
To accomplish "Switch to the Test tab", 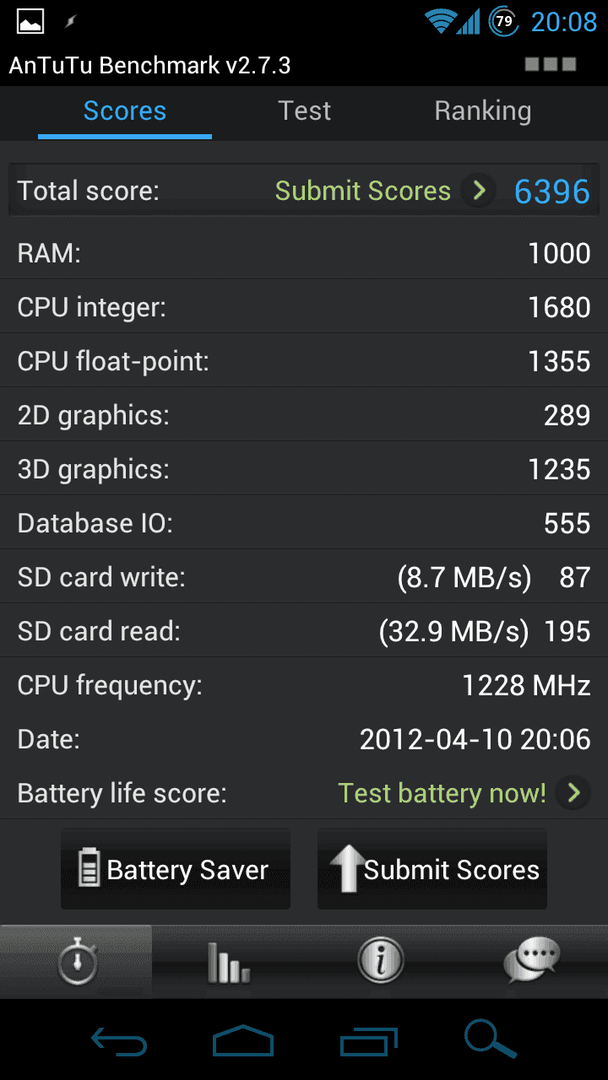I will [x=304, y=111].
